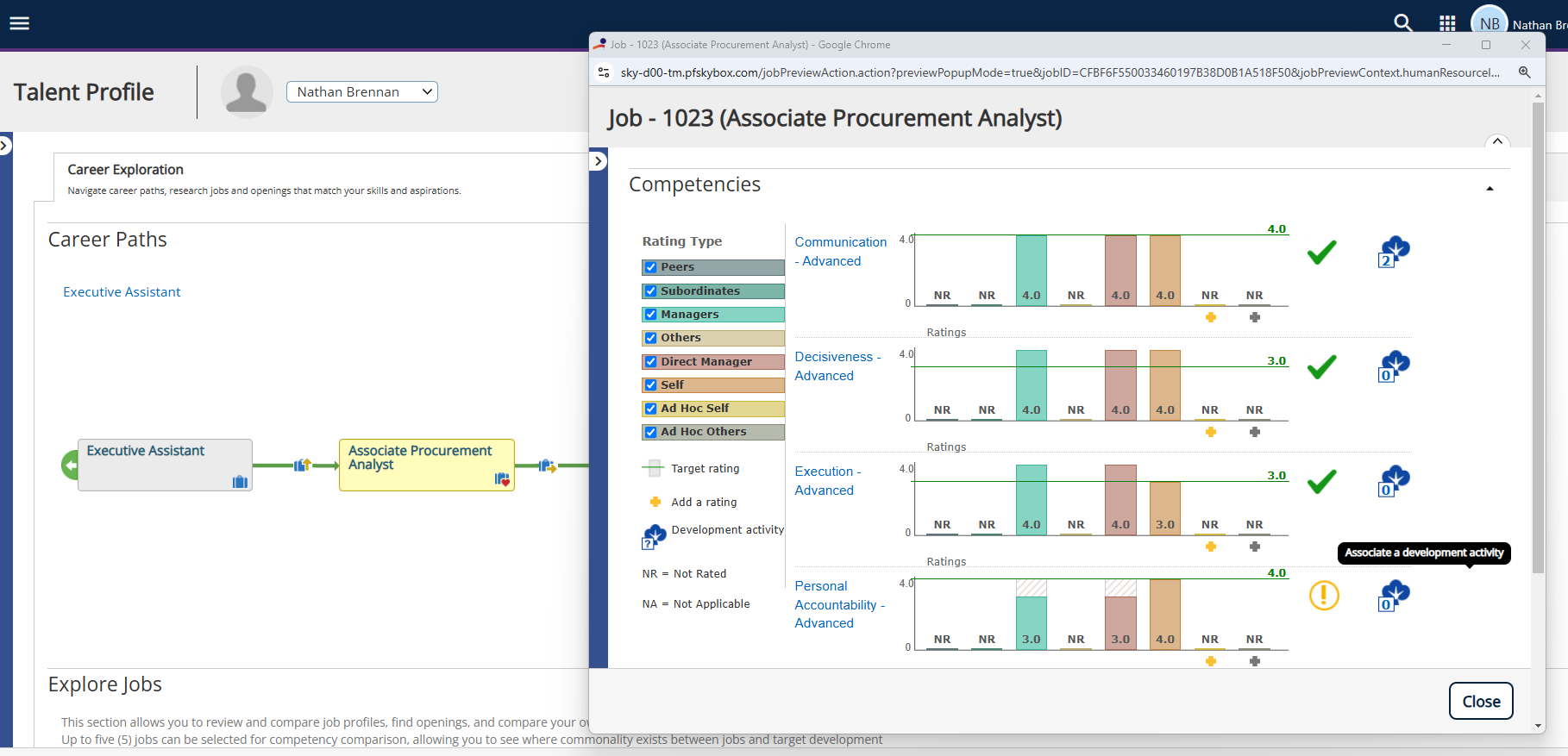Image resolution: width=1568 pixels, height=756 pixels.
Task: Collapse the Competencies section
Action: pyautogui.click(x=1489, y=188)
